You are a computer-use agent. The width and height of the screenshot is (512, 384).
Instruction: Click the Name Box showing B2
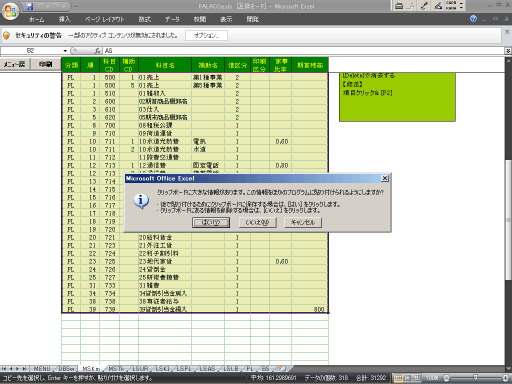click(x=31, y=51)
